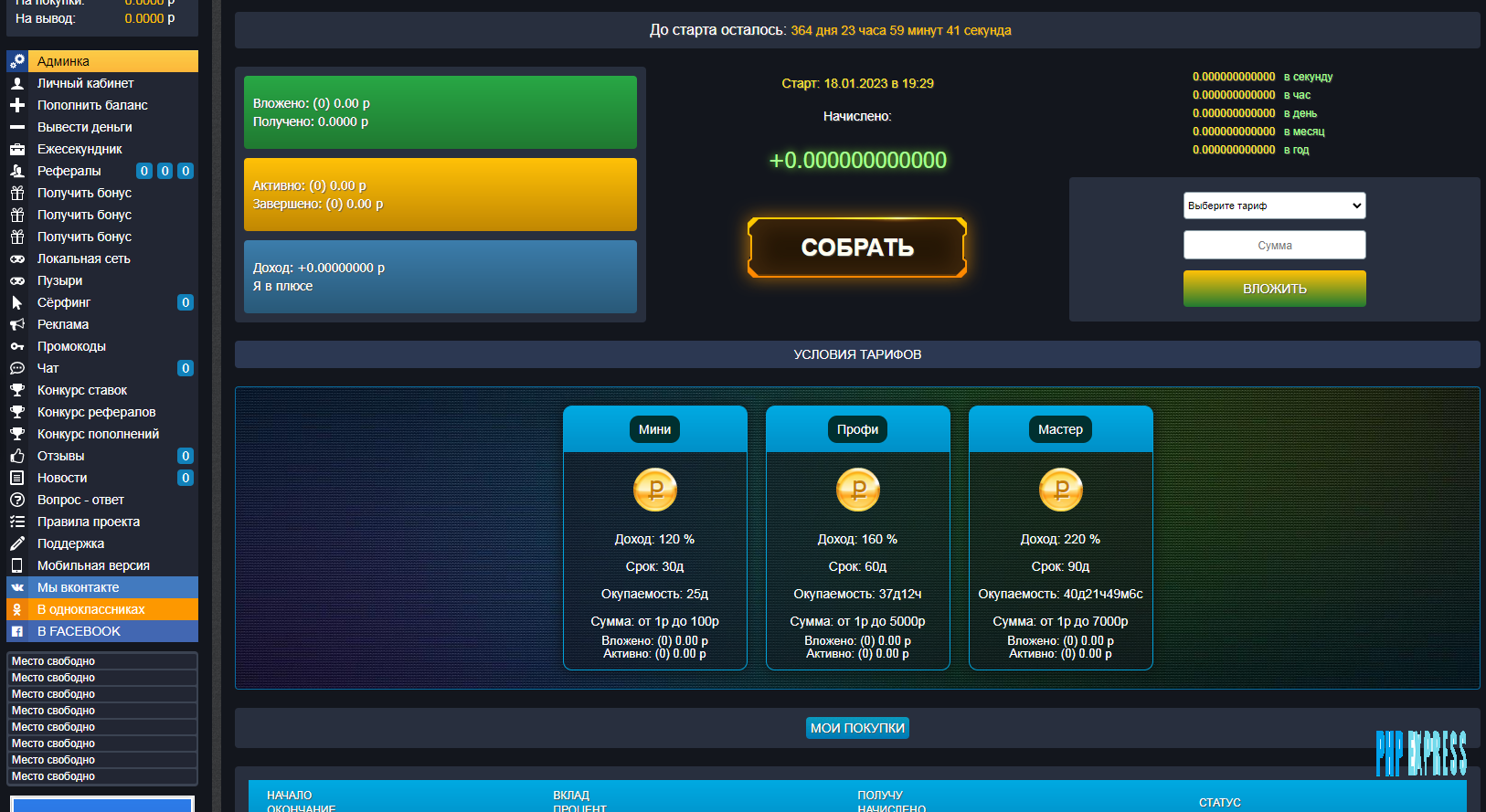Viewport: 1486px width, 812px height.
Task: Click the trophy icon for Конкурс ставок
Action: pos(17,390)
